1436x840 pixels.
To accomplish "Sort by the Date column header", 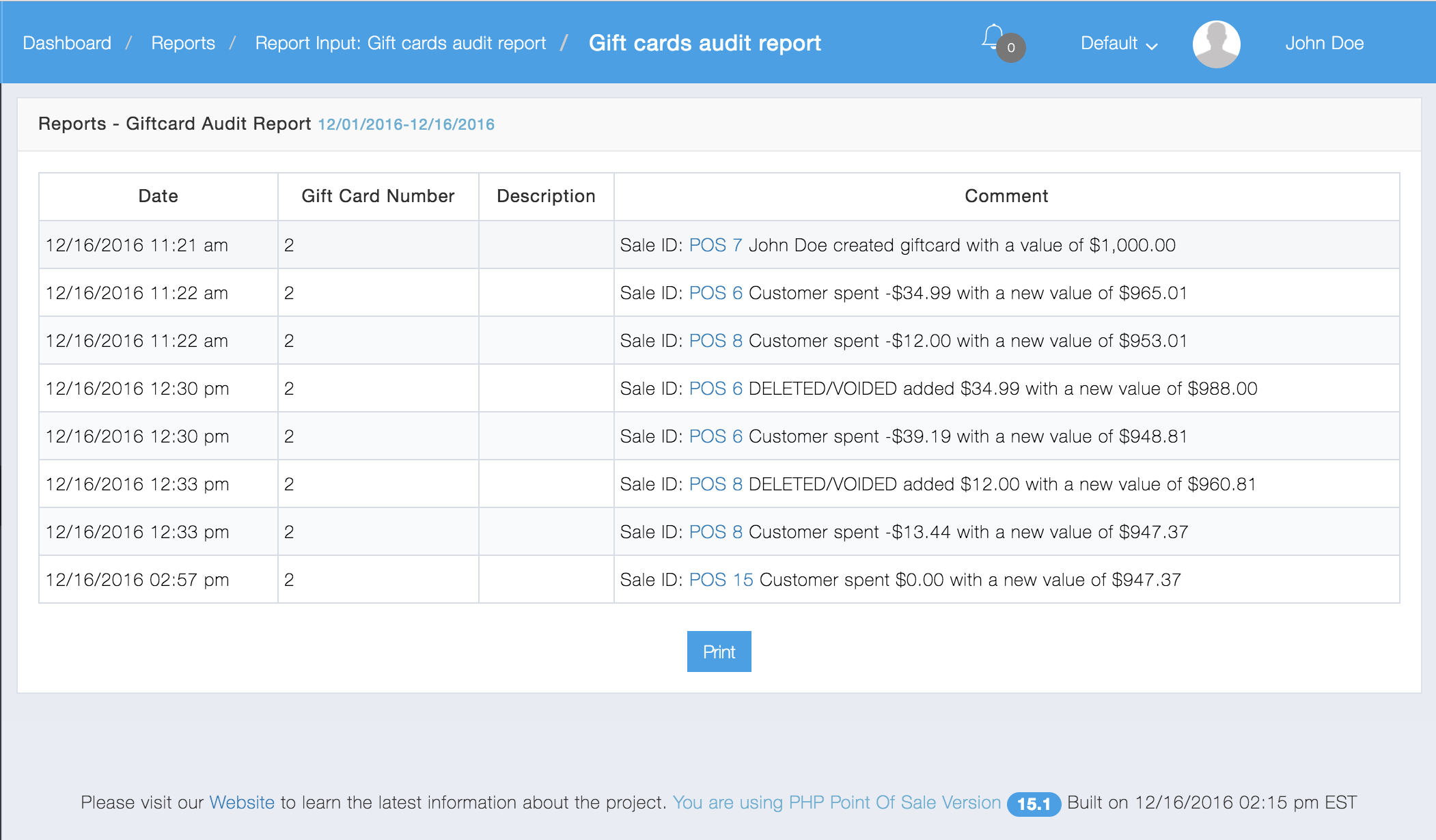I will tap(158, 196).
